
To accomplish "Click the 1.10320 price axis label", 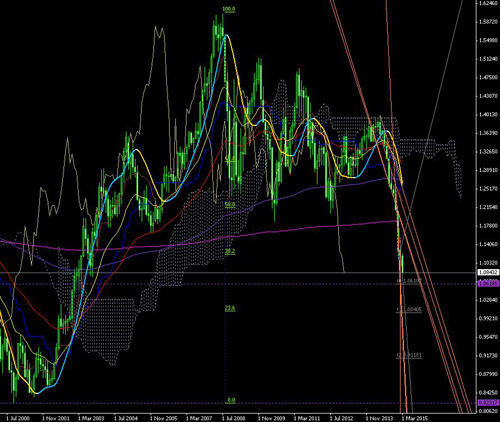I will 488,263.
